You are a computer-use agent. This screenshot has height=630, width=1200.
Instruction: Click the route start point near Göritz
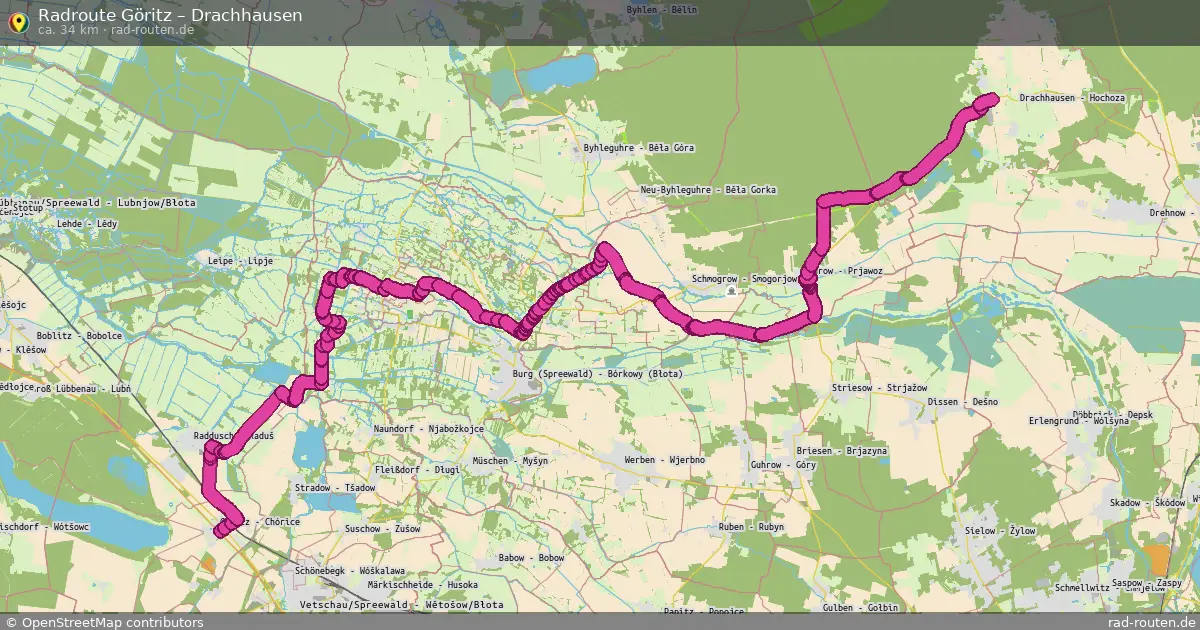click(222, 529)
